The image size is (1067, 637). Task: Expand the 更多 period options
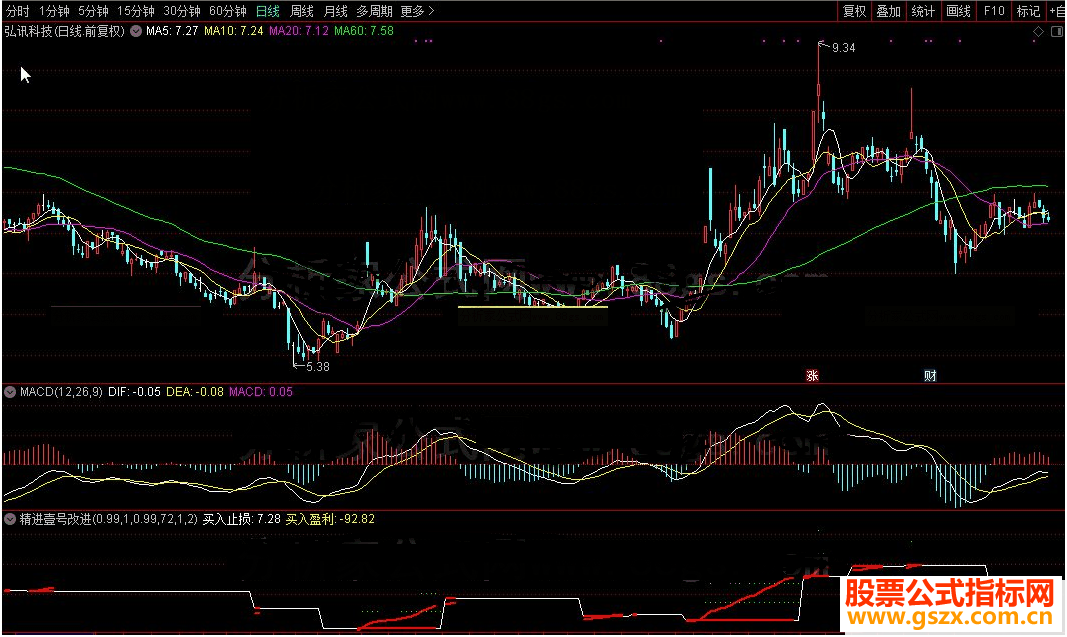click(417, 11)
